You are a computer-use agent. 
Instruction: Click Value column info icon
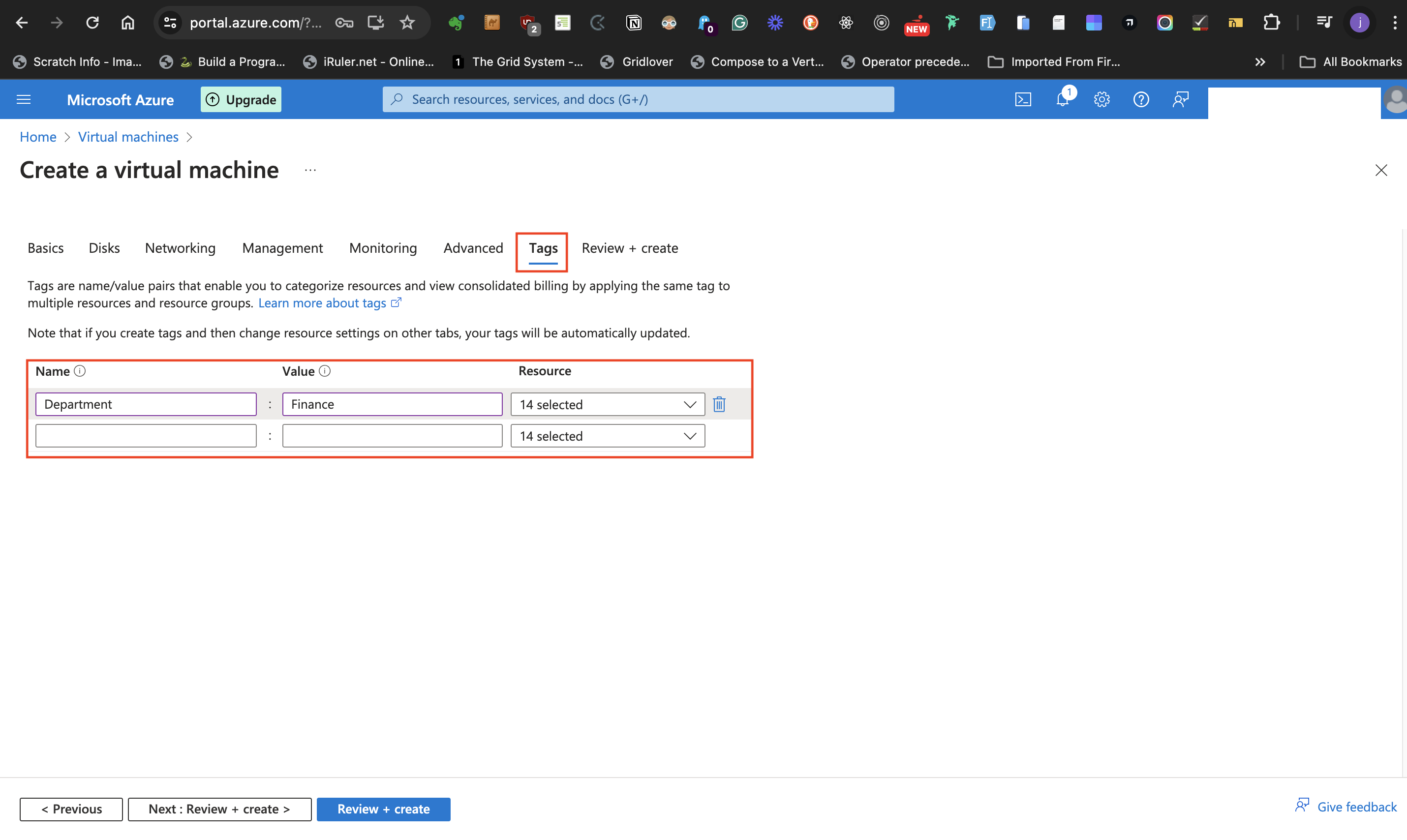coord(324,371)
